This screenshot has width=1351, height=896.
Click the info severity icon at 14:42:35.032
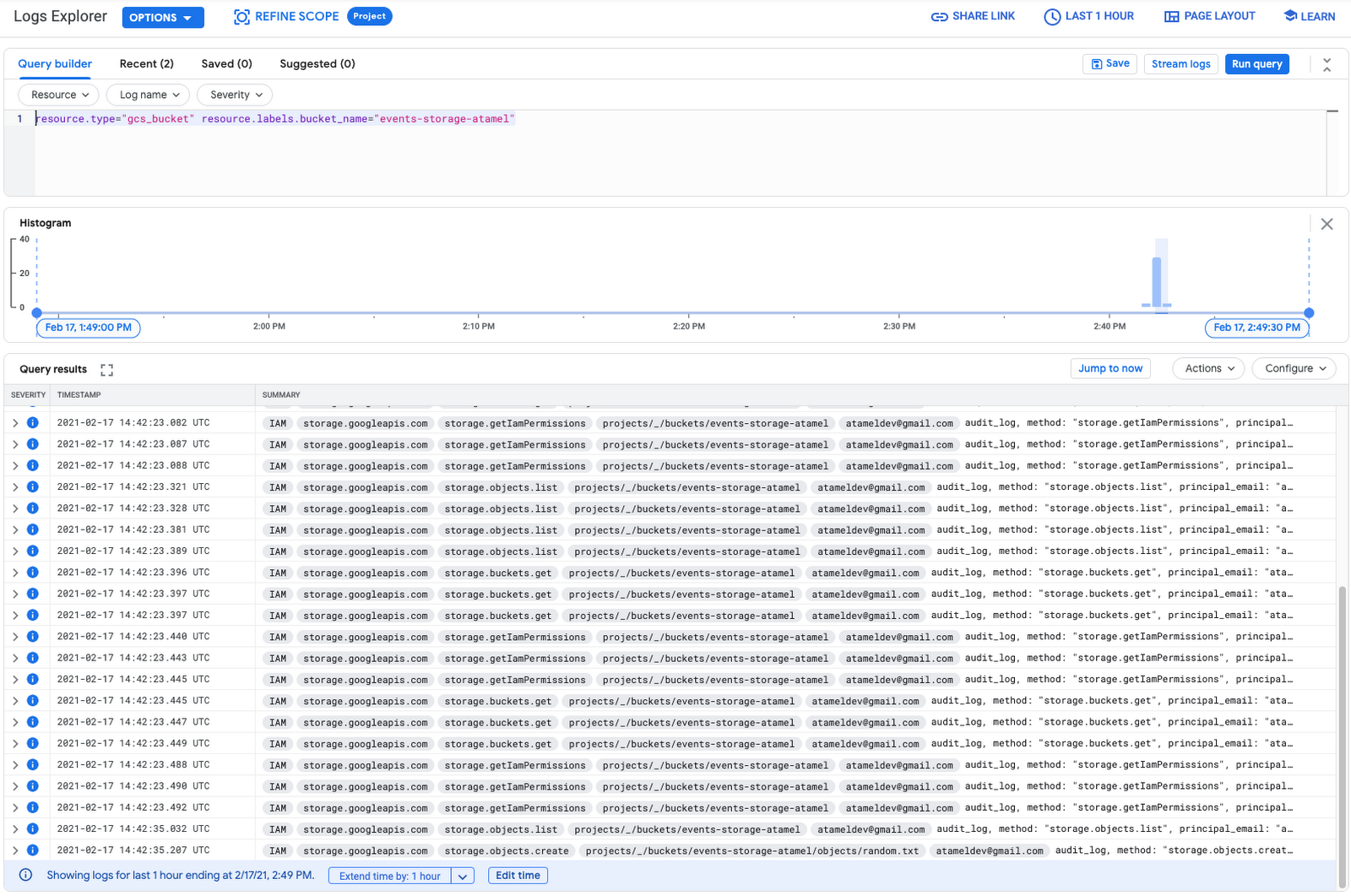[x=33, y=829]
